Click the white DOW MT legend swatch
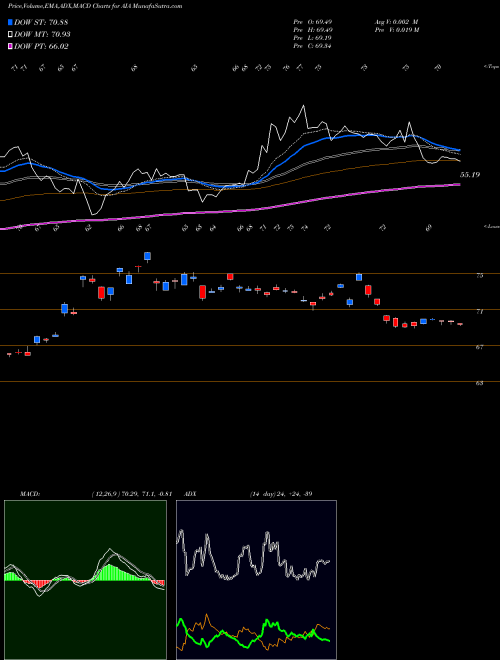The width and height of the screenshot is (500, 660). (11, 35)
